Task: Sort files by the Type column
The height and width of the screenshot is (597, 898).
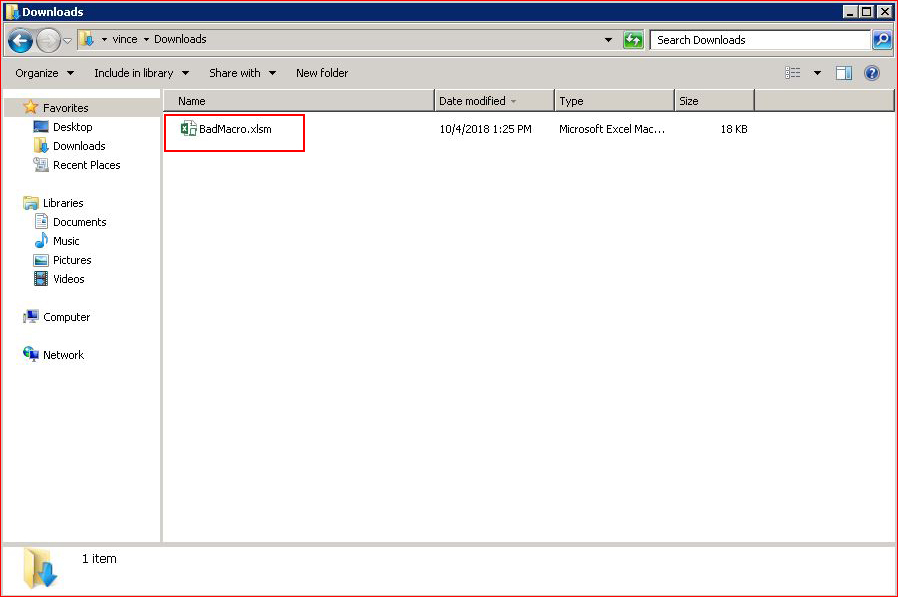Action: (x=614, y=101)
